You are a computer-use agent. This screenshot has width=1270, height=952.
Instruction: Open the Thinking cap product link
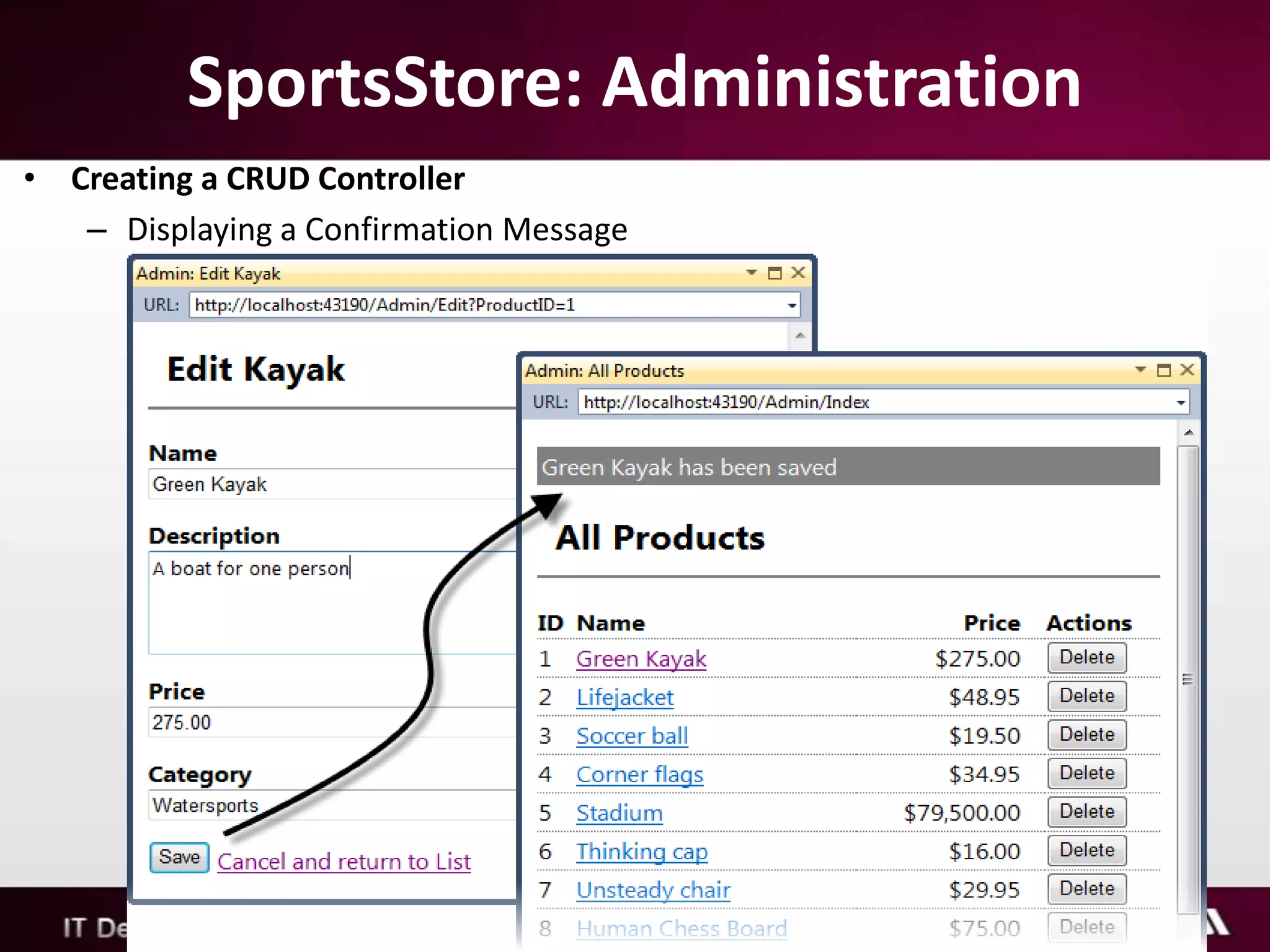(x=642, y=851)
